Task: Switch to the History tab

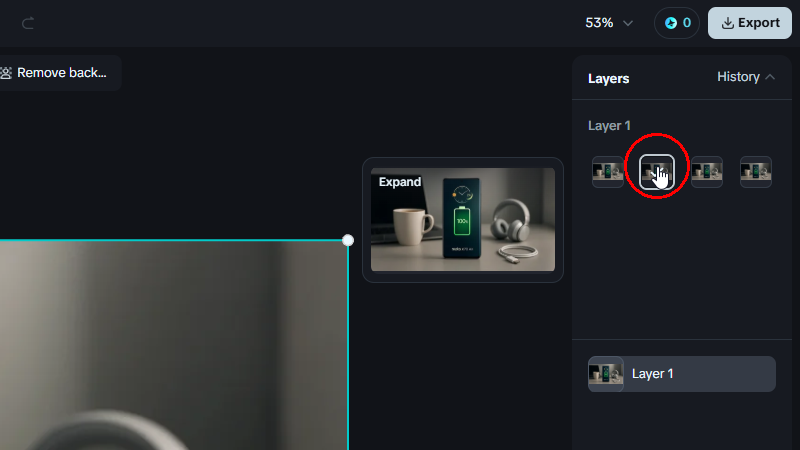Action: click(x=738, y=77)
